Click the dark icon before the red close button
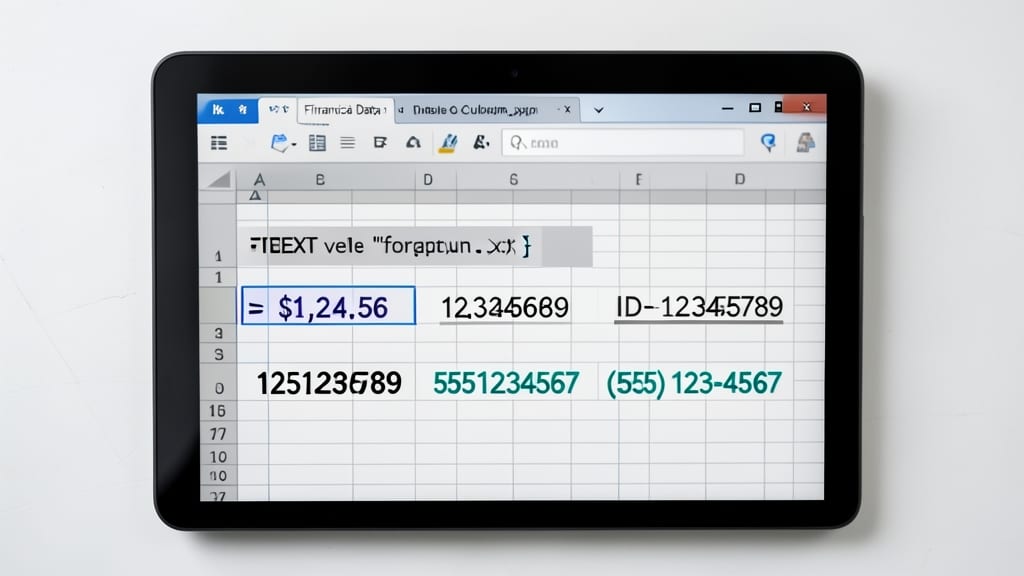This screenshot has width=1024, height=576. [x=778, y=106]
